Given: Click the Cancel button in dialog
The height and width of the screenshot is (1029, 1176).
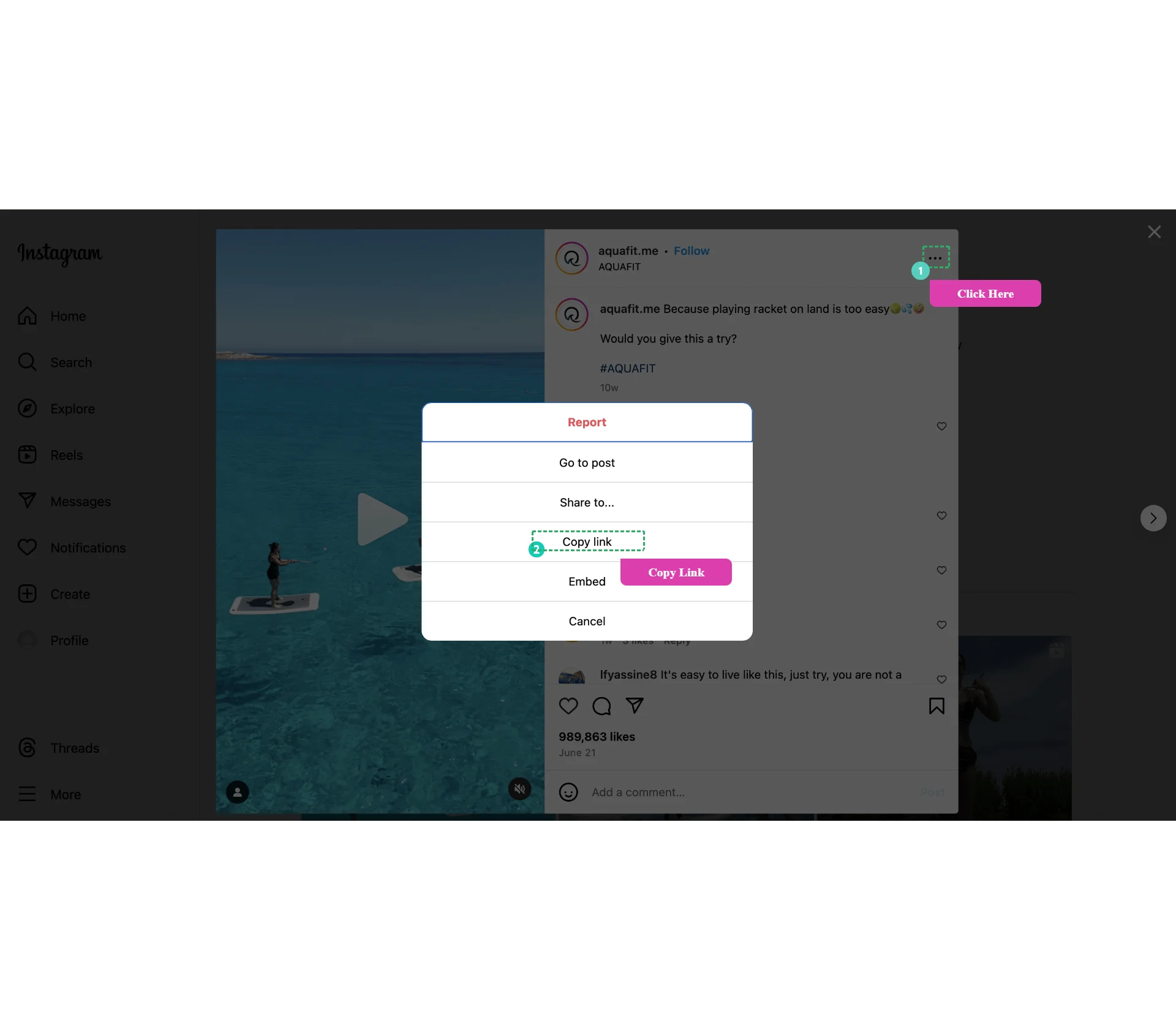Looking at the screenshot, I should (x=586, y=621).
